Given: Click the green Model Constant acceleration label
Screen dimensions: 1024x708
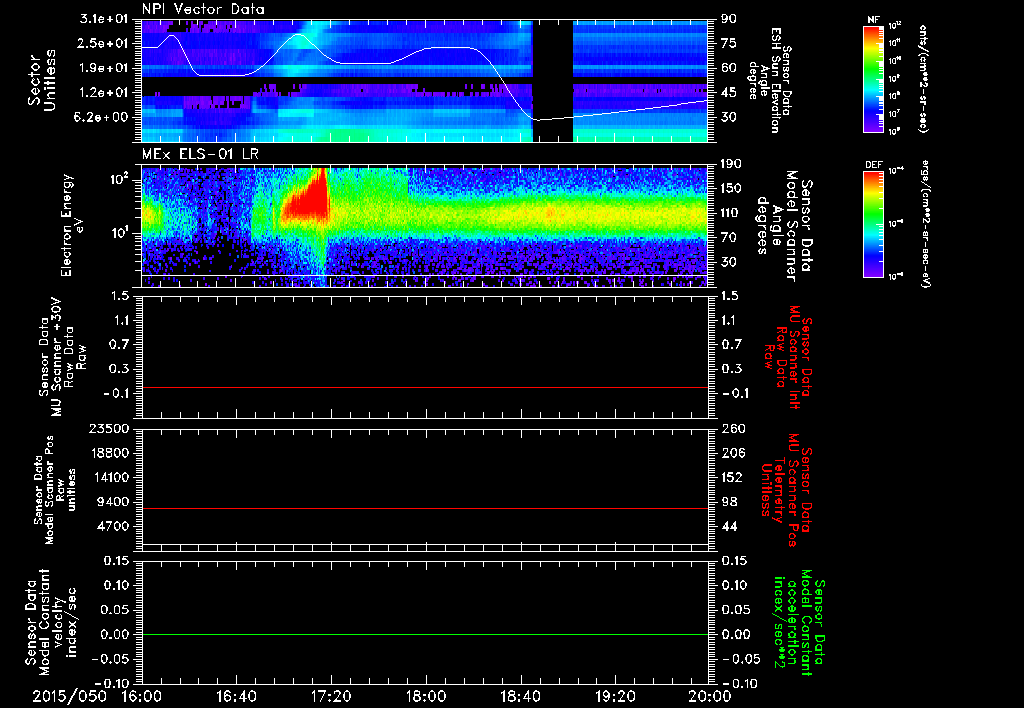Looking at the screenshot, I should coord(799,620).
